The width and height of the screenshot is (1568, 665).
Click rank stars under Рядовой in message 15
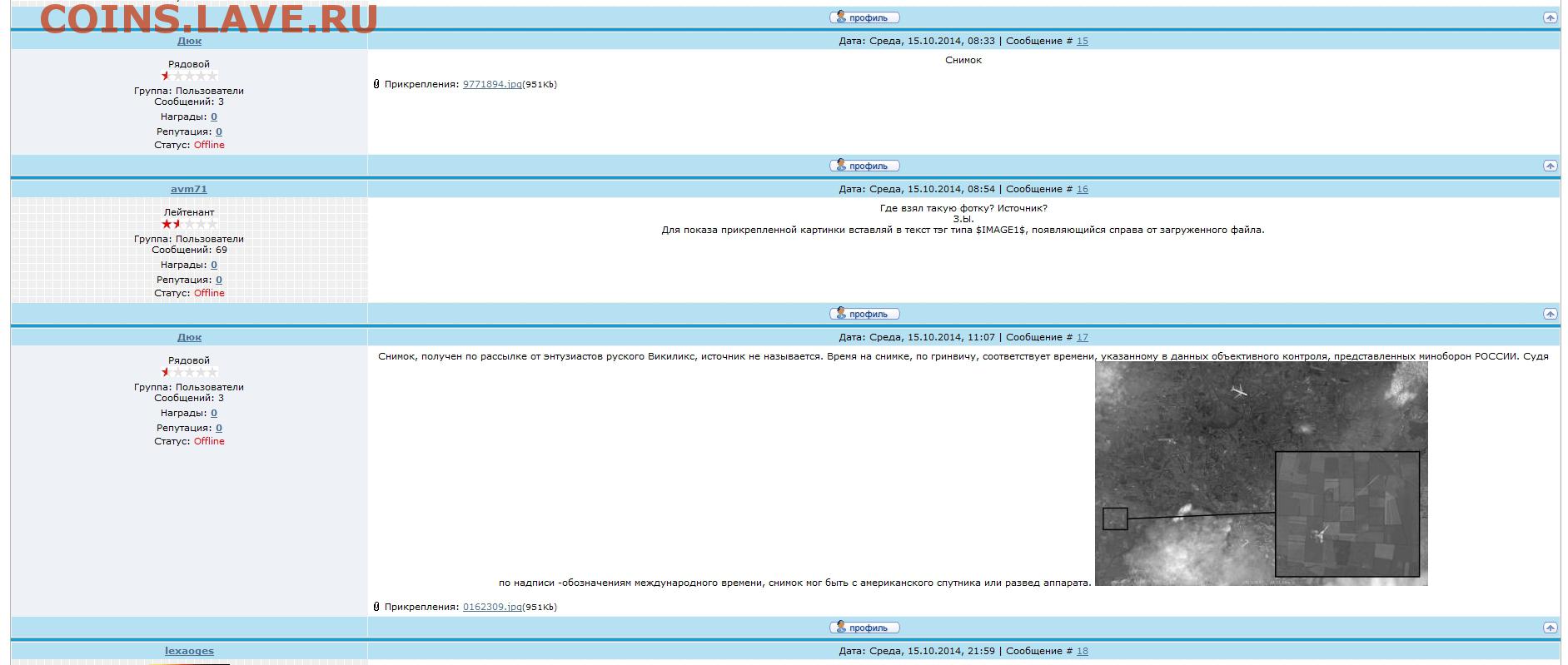189,76
